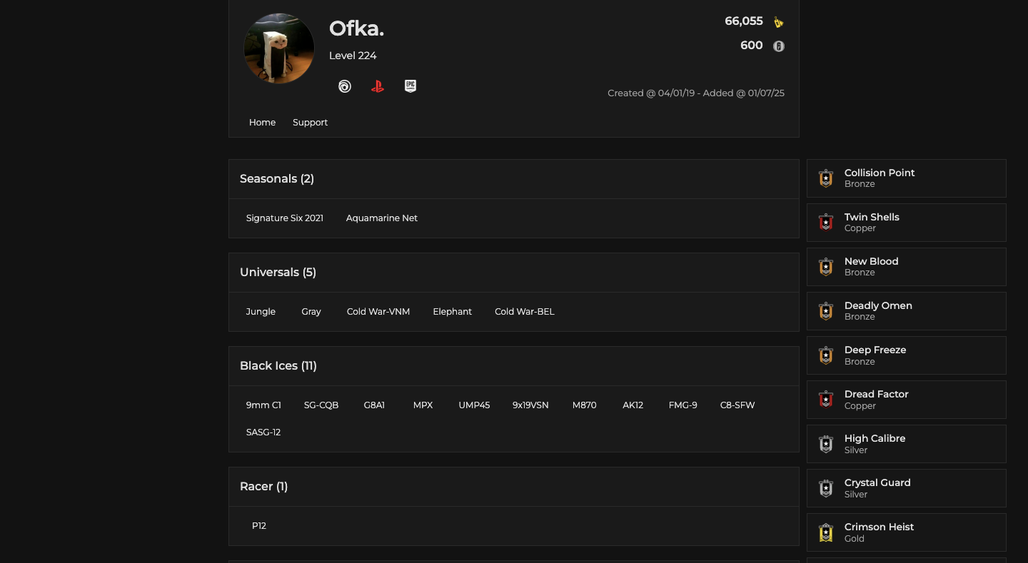
Task: Click the High Calibre silver rank badge
Action: click(826, 444)
